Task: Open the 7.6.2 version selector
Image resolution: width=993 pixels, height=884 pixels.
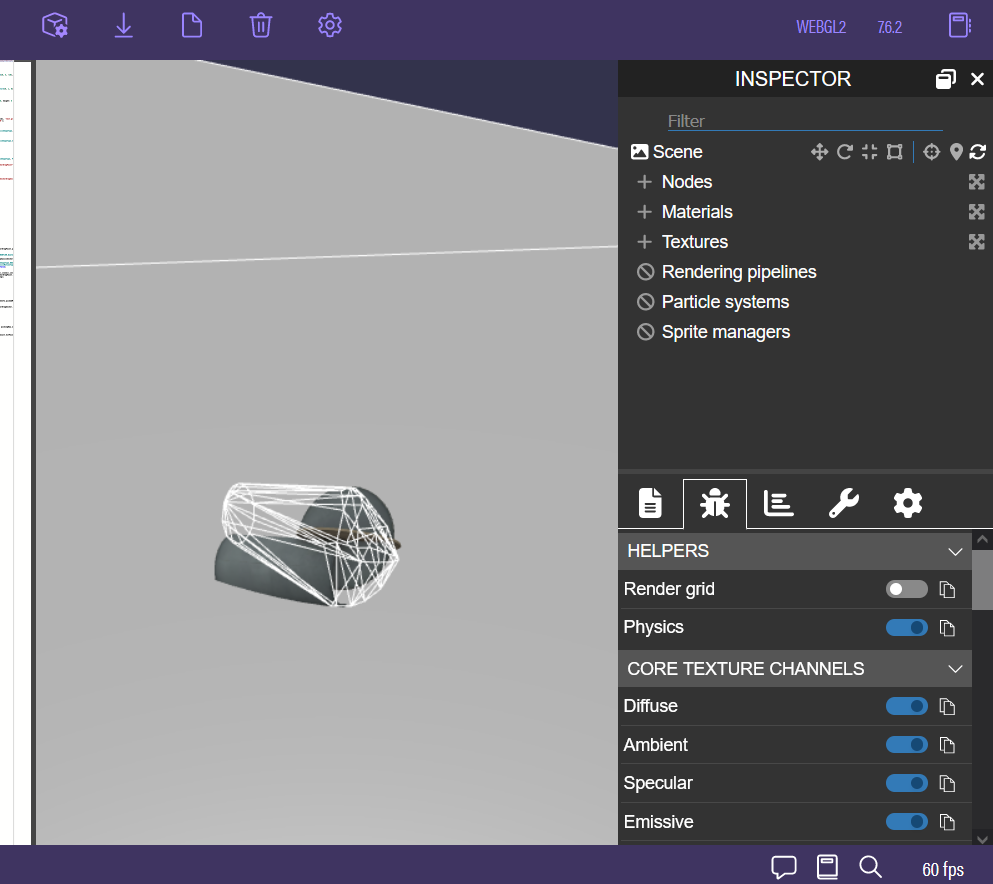Action: [889, 27]
